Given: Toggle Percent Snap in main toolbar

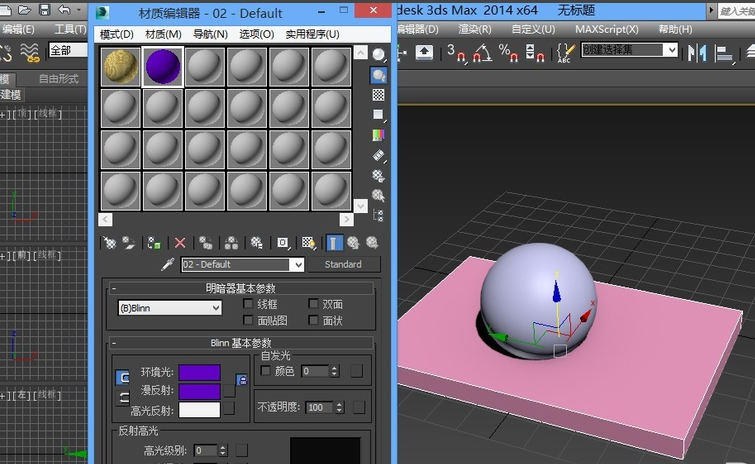Looking at the screenshot, I should (508, 52).
